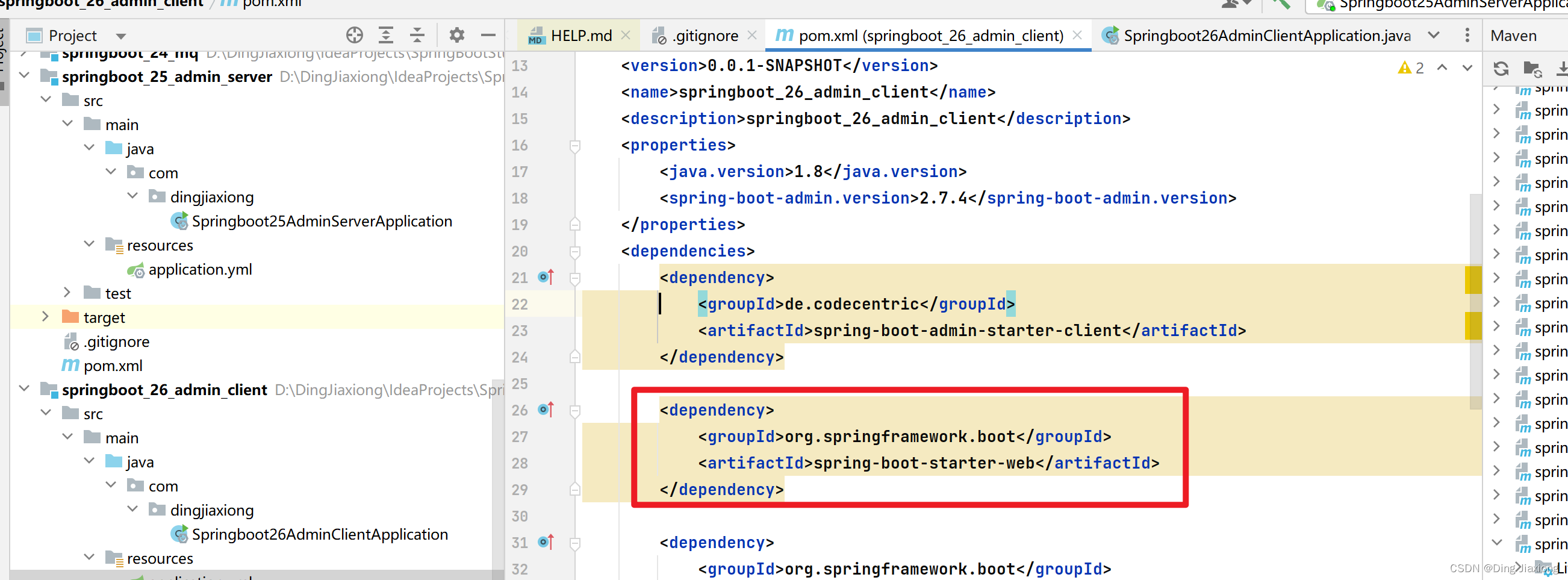Select dingjiaxiong package in admin_server
This screenshot has width=1568, height=580.
point(202,197)
